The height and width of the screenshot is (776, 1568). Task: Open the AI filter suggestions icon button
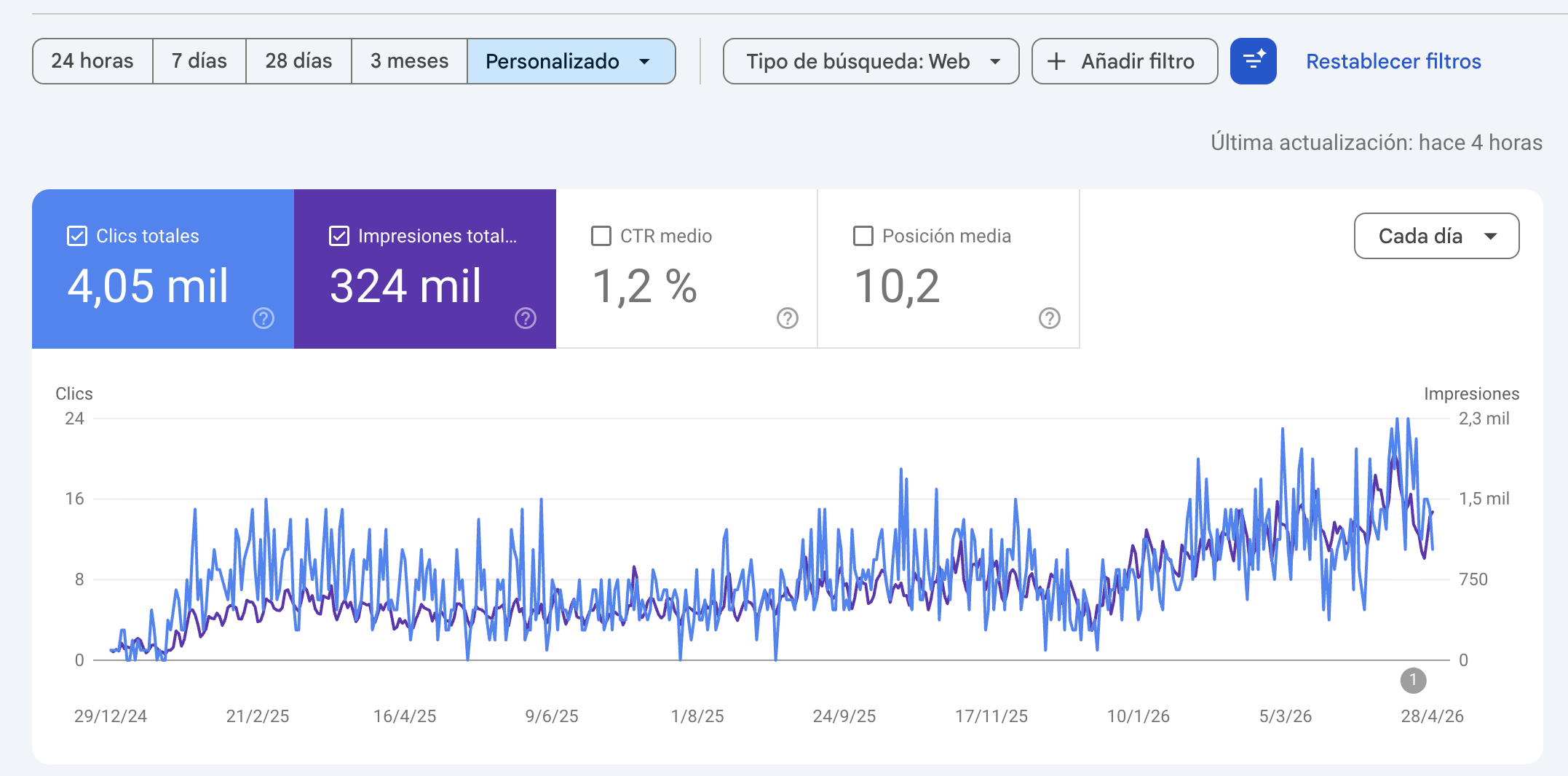pyautogui.click(x=1253, y=61)
